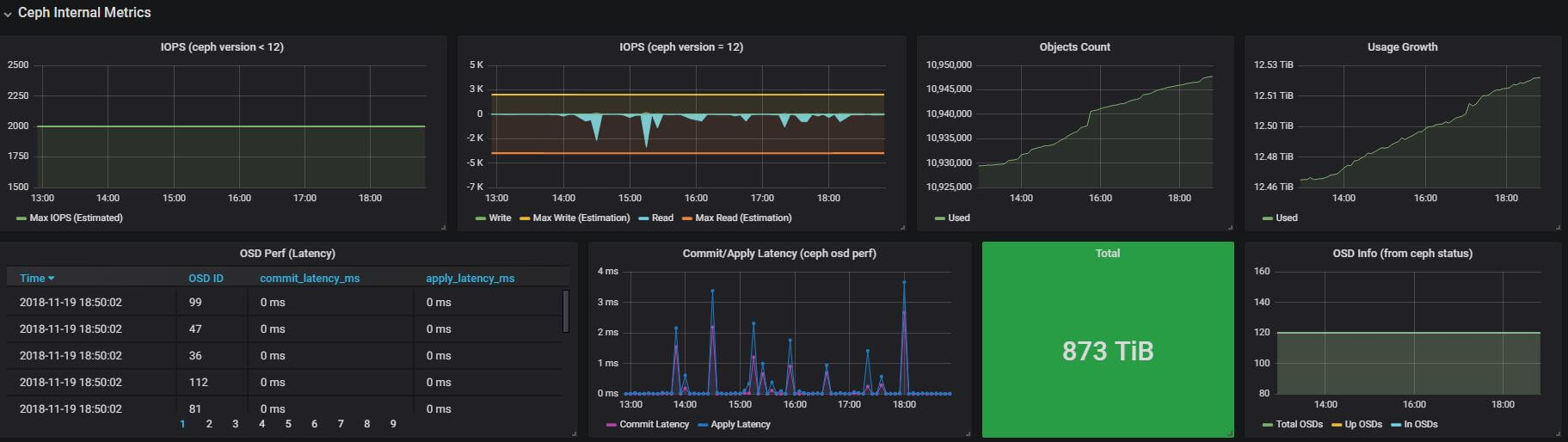Toggle the Apply Latency legend series
This screenshot has height=442, width=1568.
[x=740, y=424]
